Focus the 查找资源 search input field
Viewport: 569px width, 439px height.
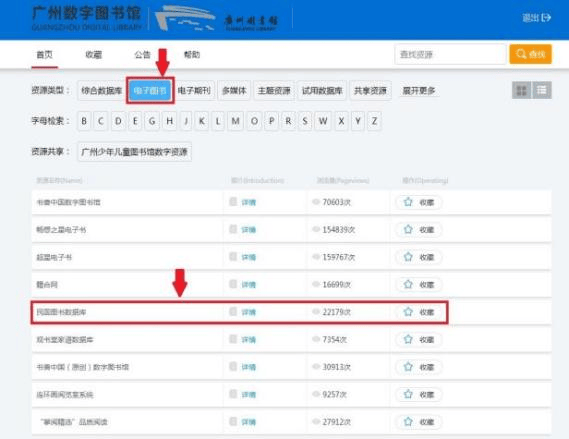coord(450,54)
